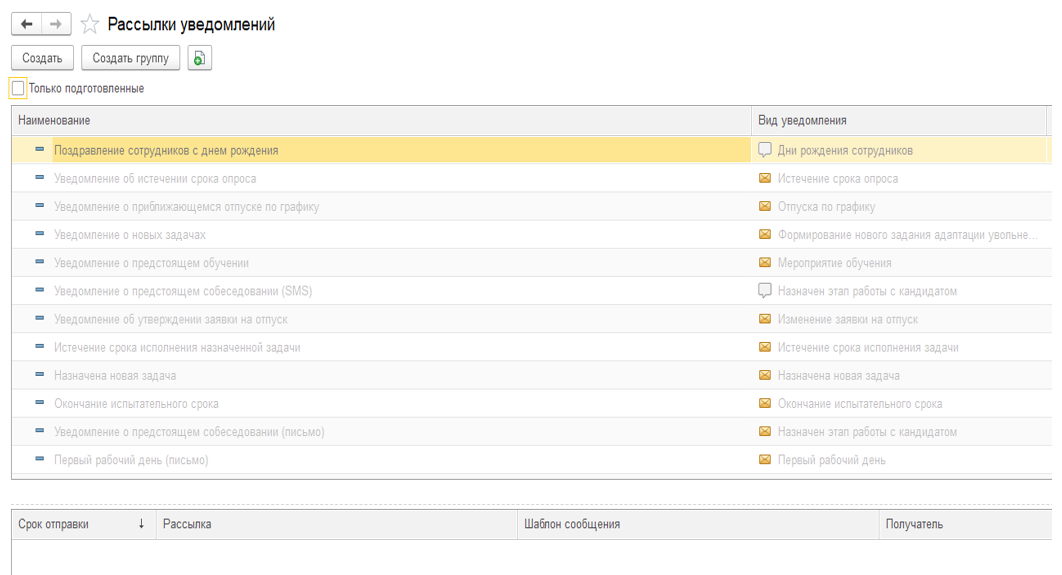Click speech bubble icon beside Дни рождения сотрудников
This screenshot has width=1062, height=575.
pyautogui.click(x=765, y=150)
